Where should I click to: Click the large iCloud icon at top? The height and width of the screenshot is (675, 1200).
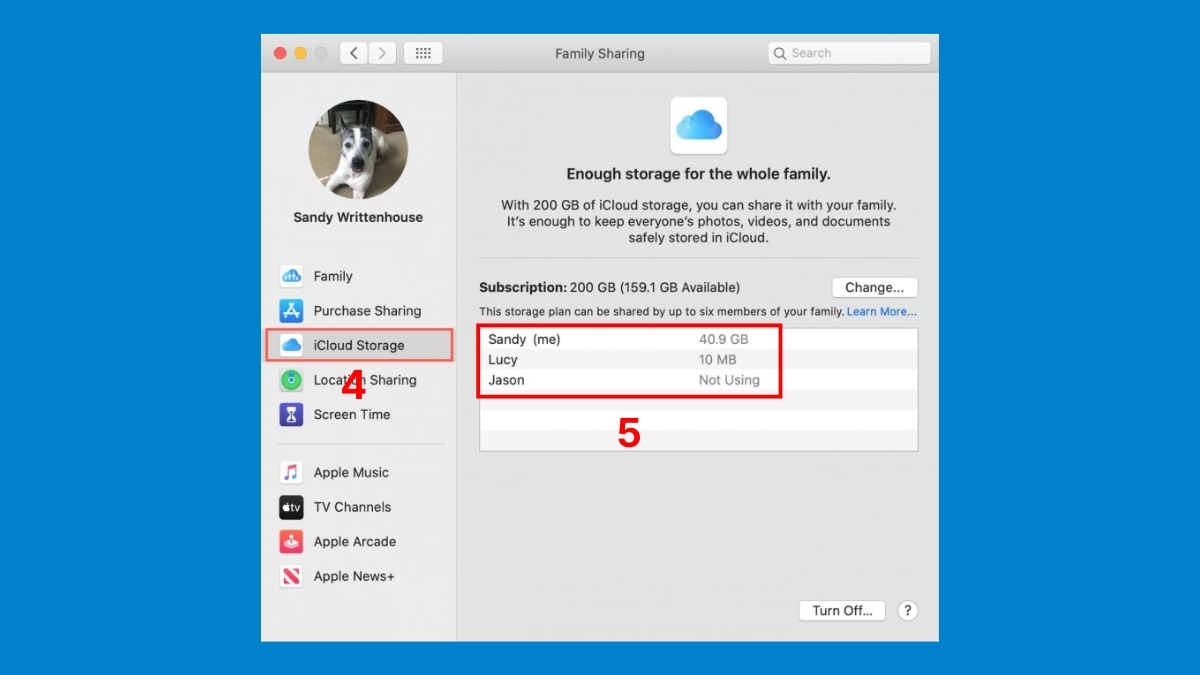tap(699, 125)
